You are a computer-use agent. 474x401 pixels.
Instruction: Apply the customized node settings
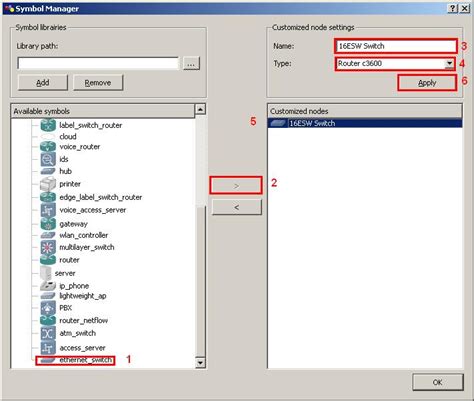pyautogui.click(x=427, y=83)
